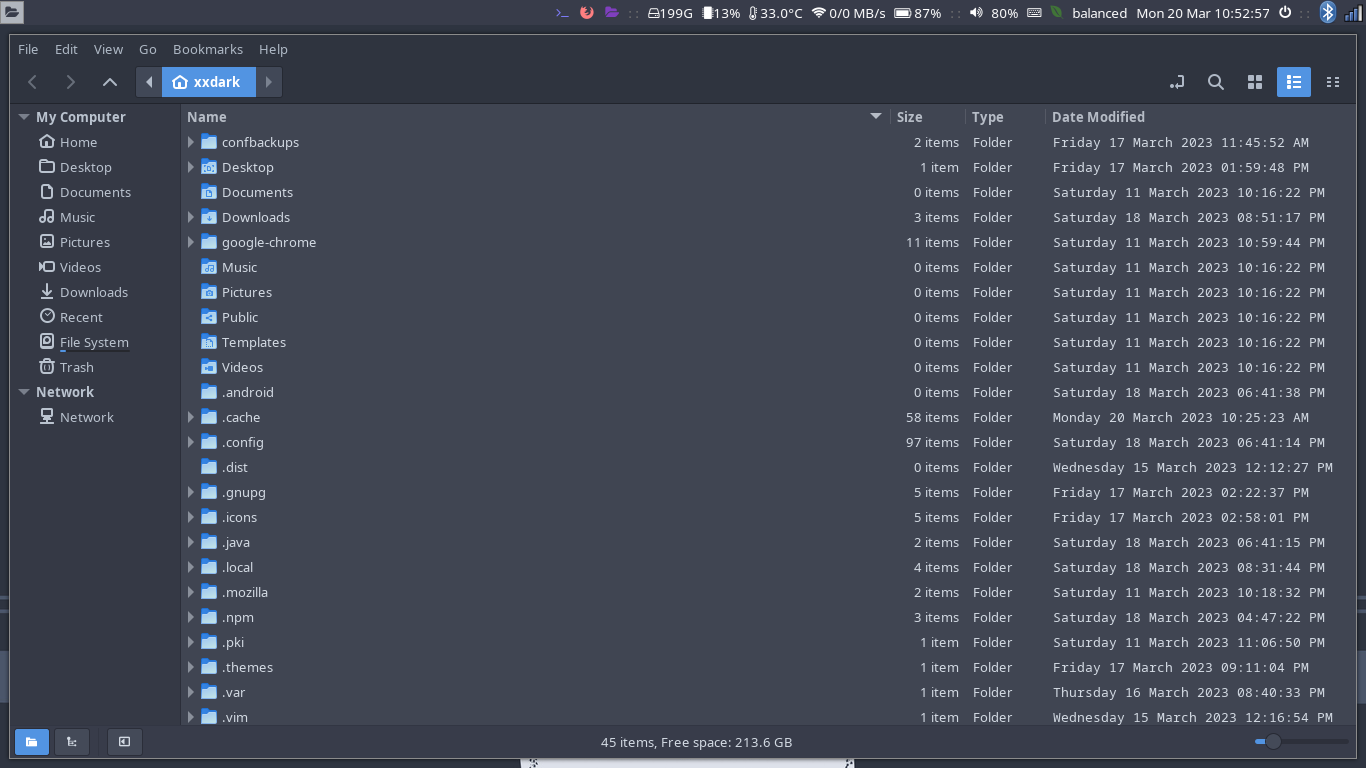Sort by the Name column header
Screen dimensions: 1366x768
point(536,117)
